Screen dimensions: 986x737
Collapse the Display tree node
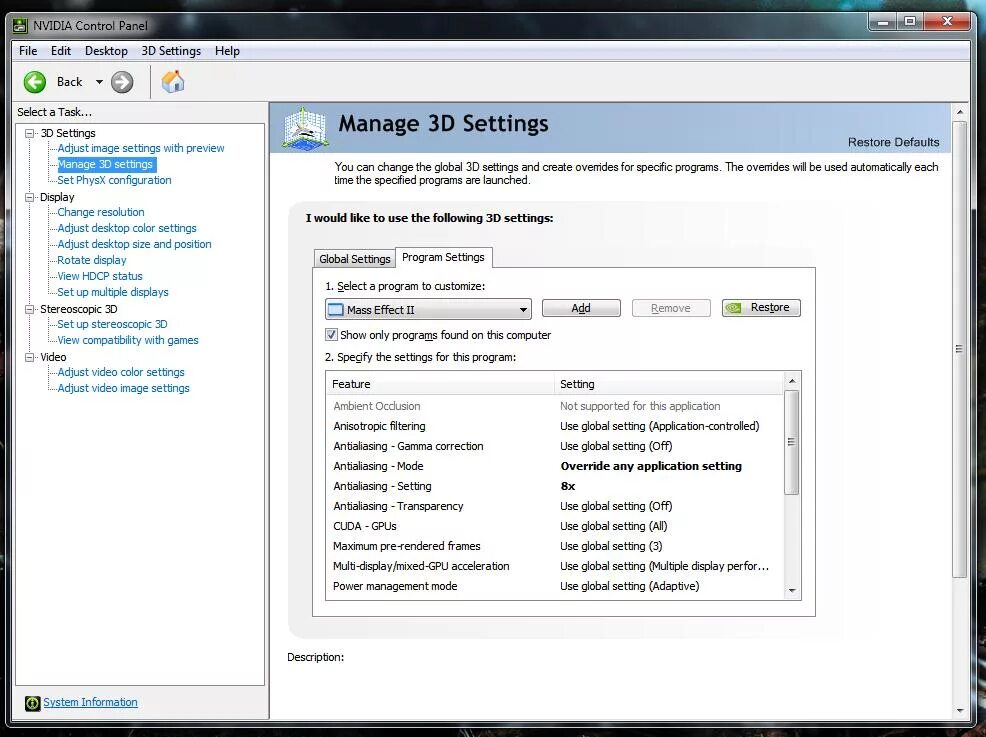coord(29,197)
